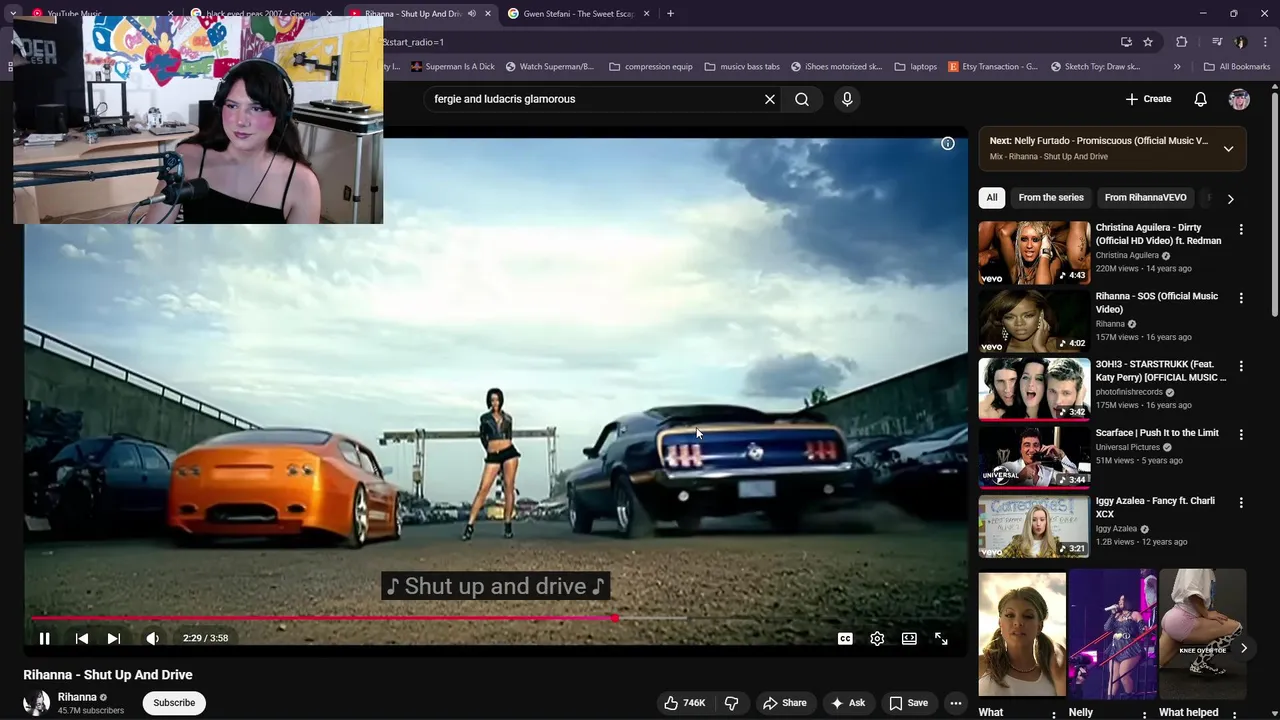The width and height of the screenshot is (1280, 720).
Task: Open options for Rihanna SOS video
Action: click(1241, 298)
